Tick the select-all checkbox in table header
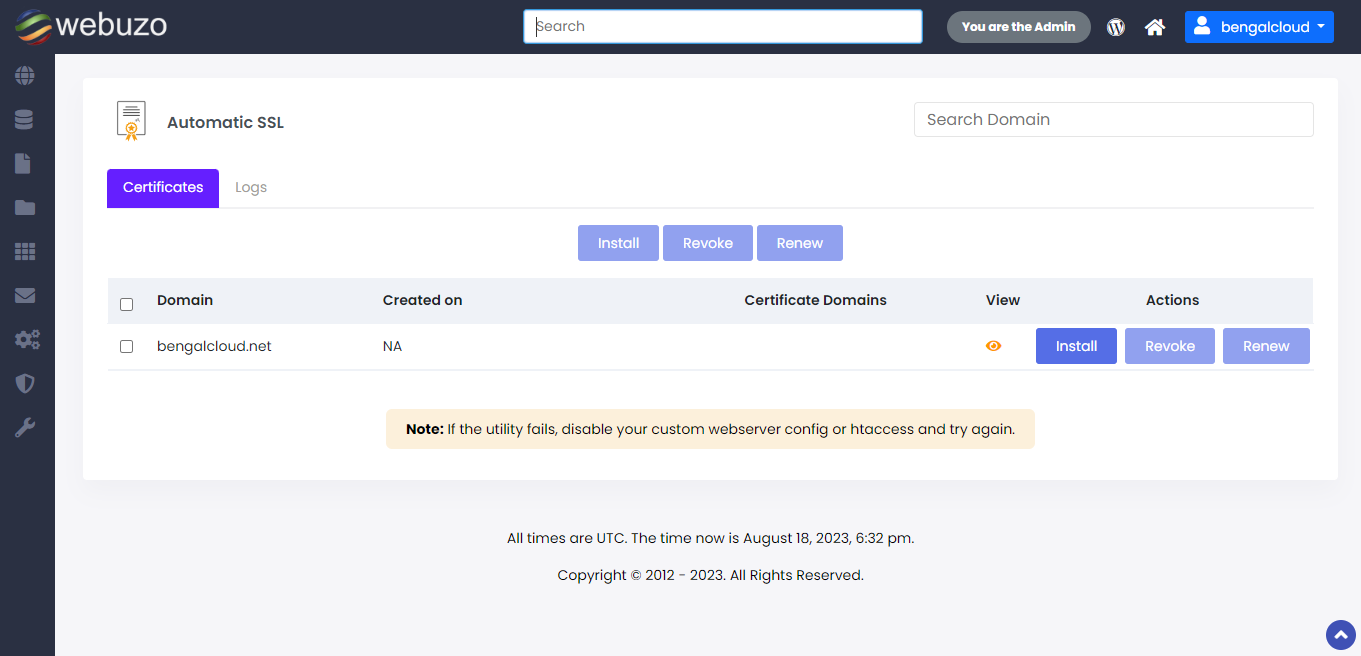Screen dimensions: 1361x656 126,304
